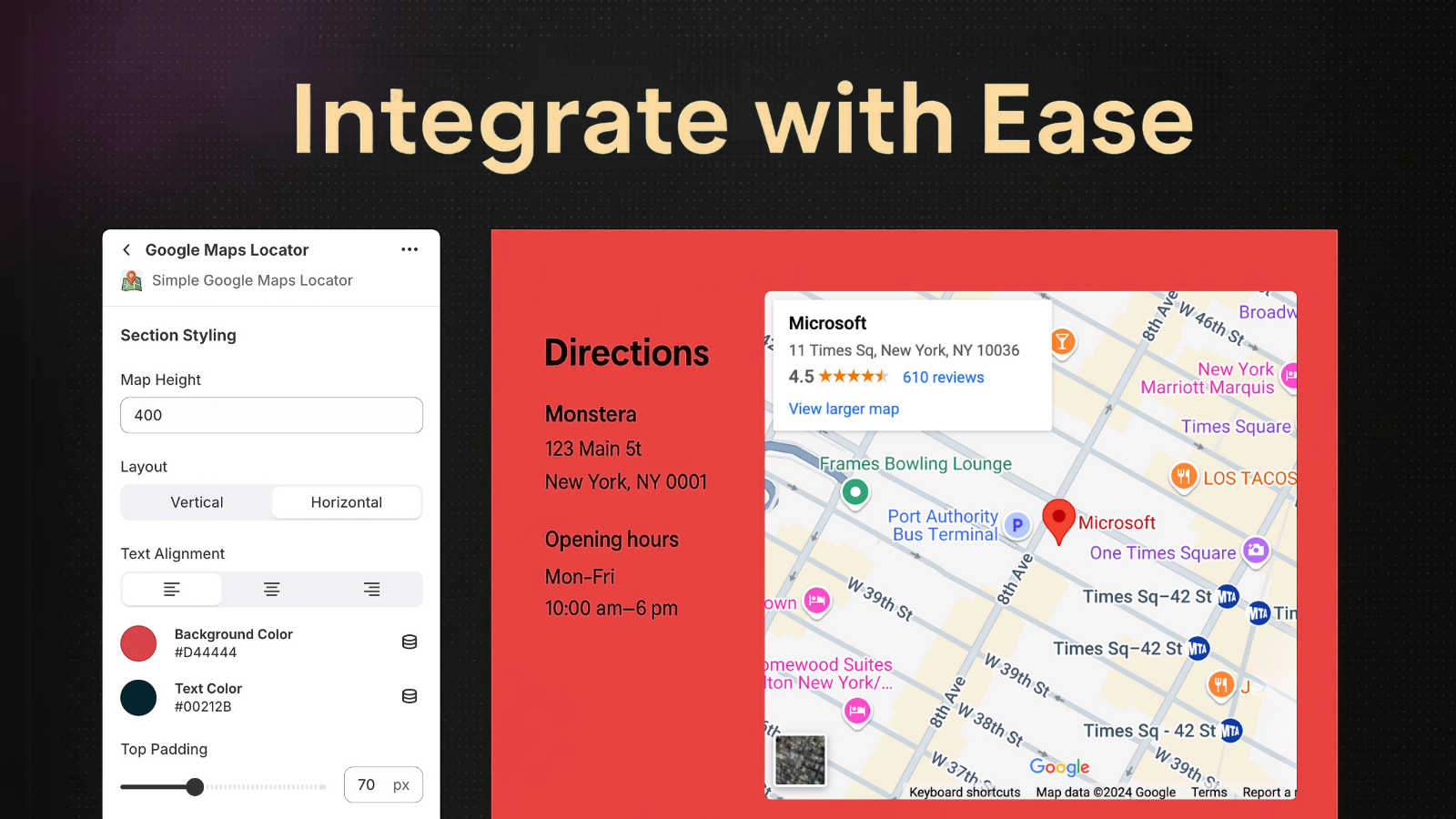Connect dynamic source for Text Color
Viewport: 1456px width, 819px height.
[409, 696]
